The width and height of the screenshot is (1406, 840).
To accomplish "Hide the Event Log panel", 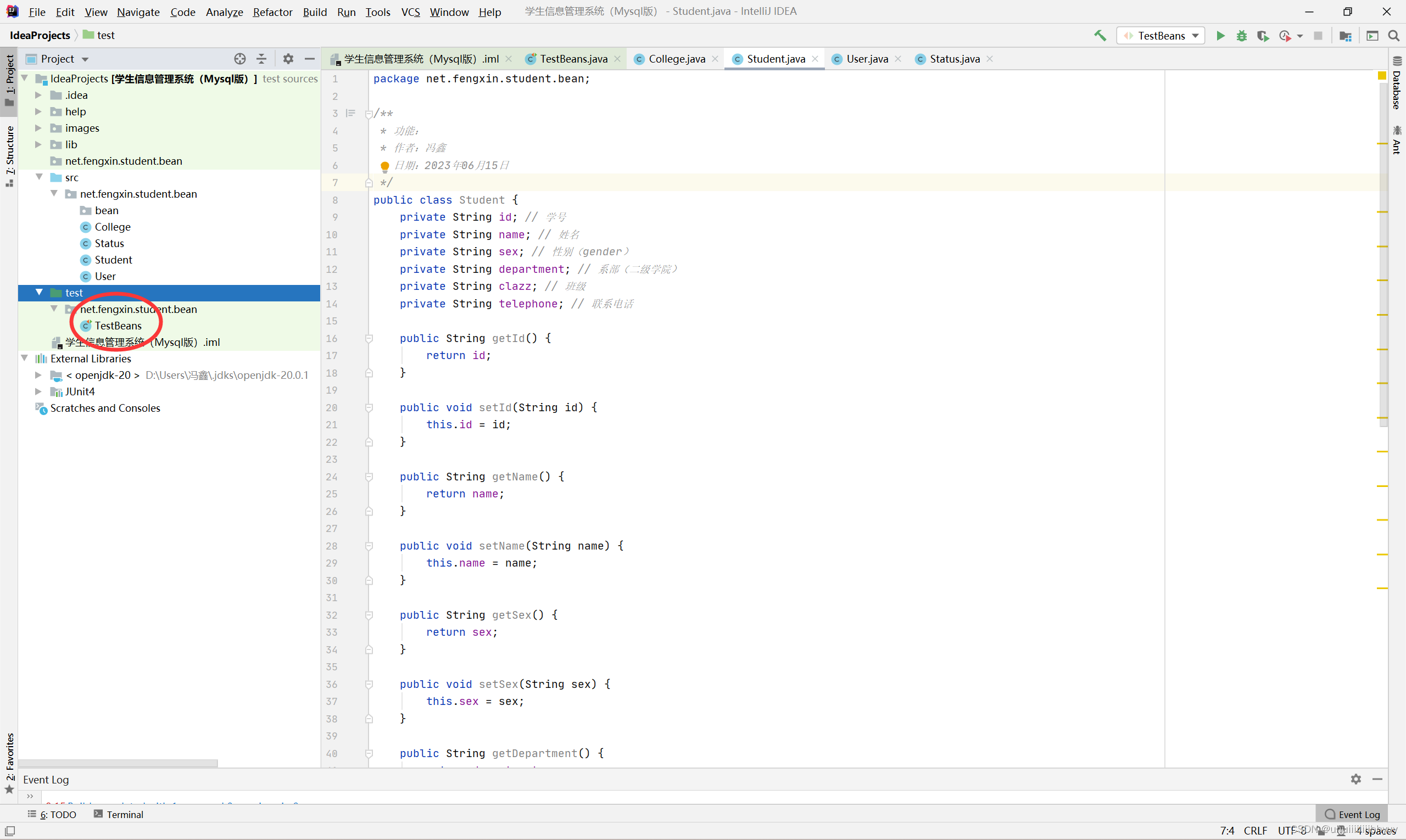I will click(x=1377, y=779).
